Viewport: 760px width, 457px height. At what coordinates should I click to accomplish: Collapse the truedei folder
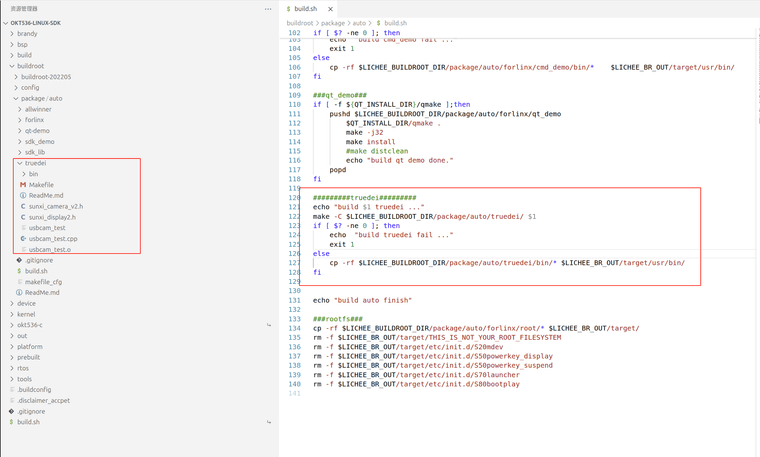coord(32,163)
